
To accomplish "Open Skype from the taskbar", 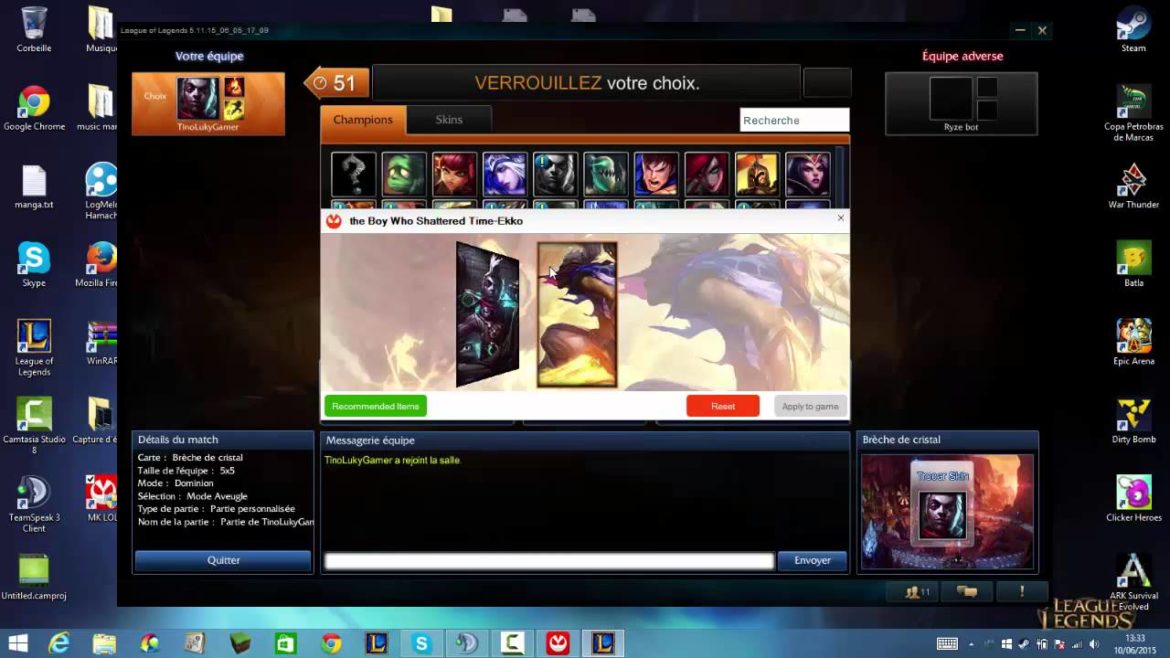I will pyautogui.click(x=421, y=643).
